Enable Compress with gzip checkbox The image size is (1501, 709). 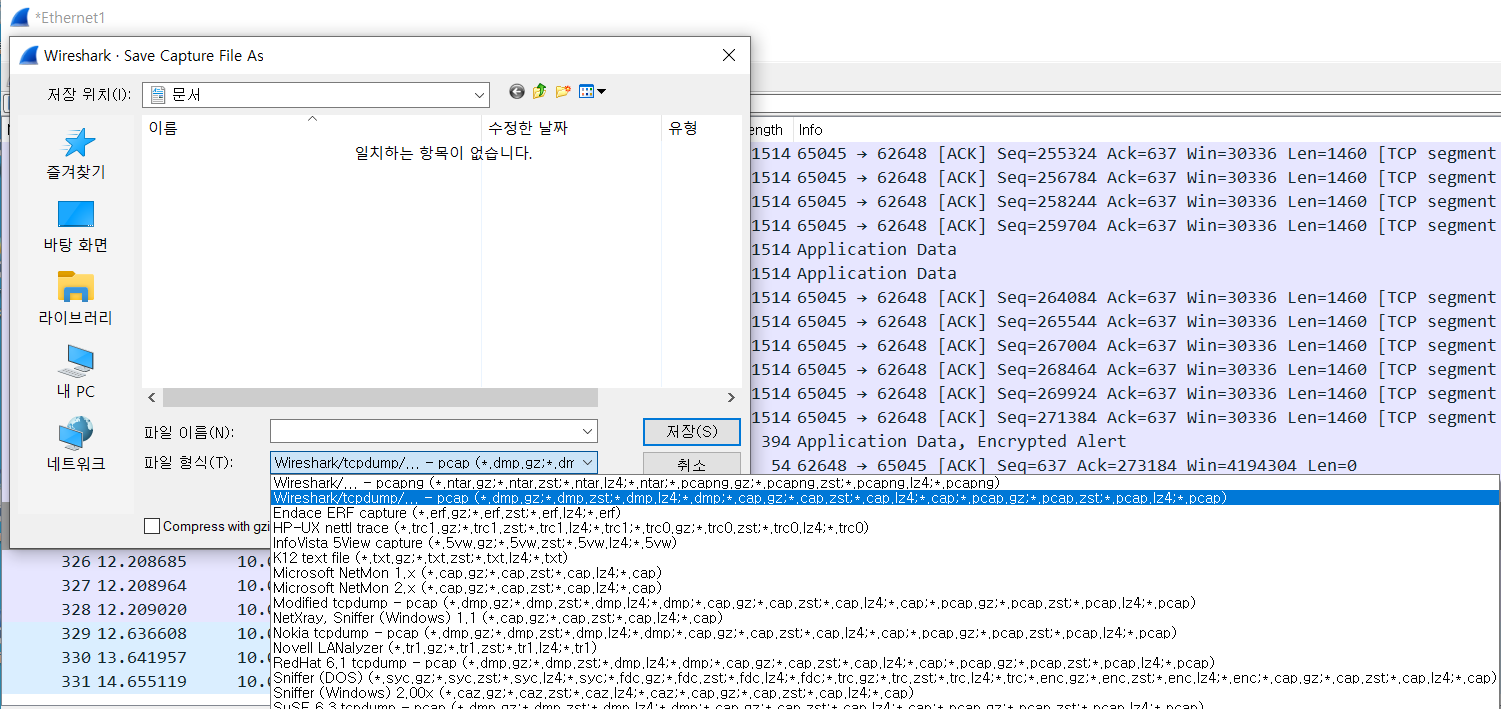152,526
